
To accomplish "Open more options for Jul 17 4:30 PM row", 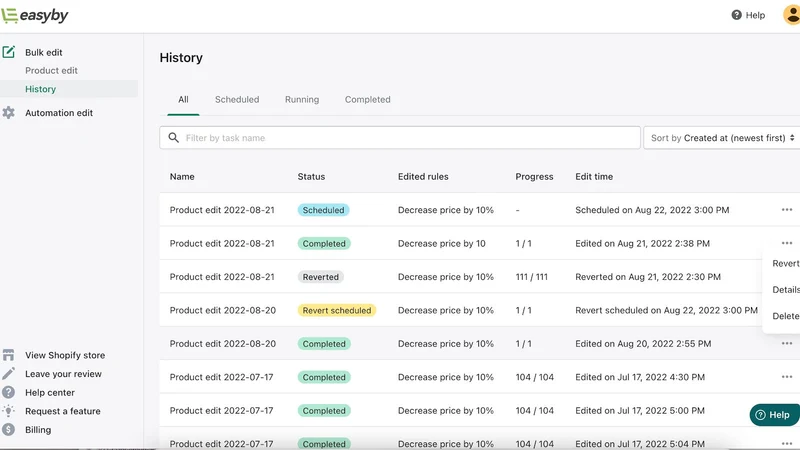I will click(787, 377).
